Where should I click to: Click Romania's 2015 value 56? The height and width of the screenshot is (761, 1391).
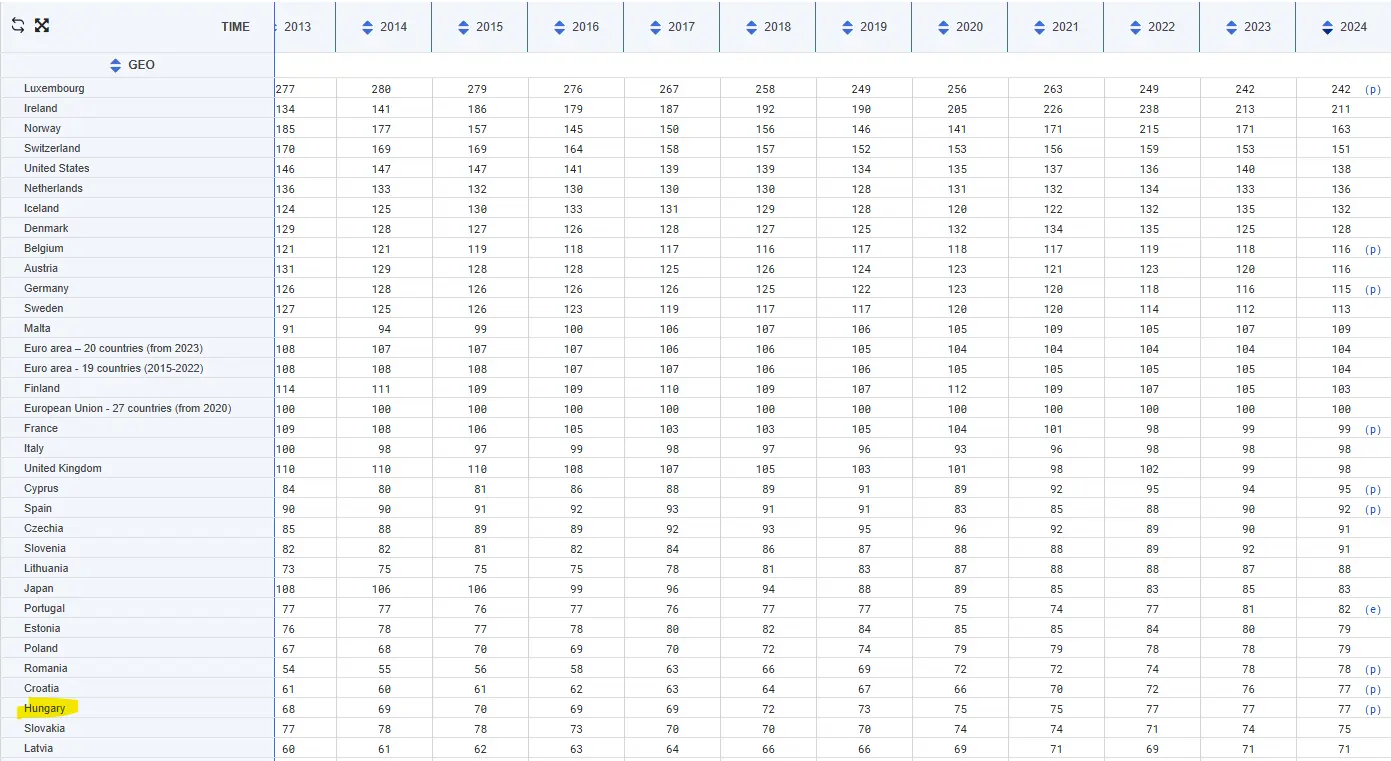tap(480, 669)
